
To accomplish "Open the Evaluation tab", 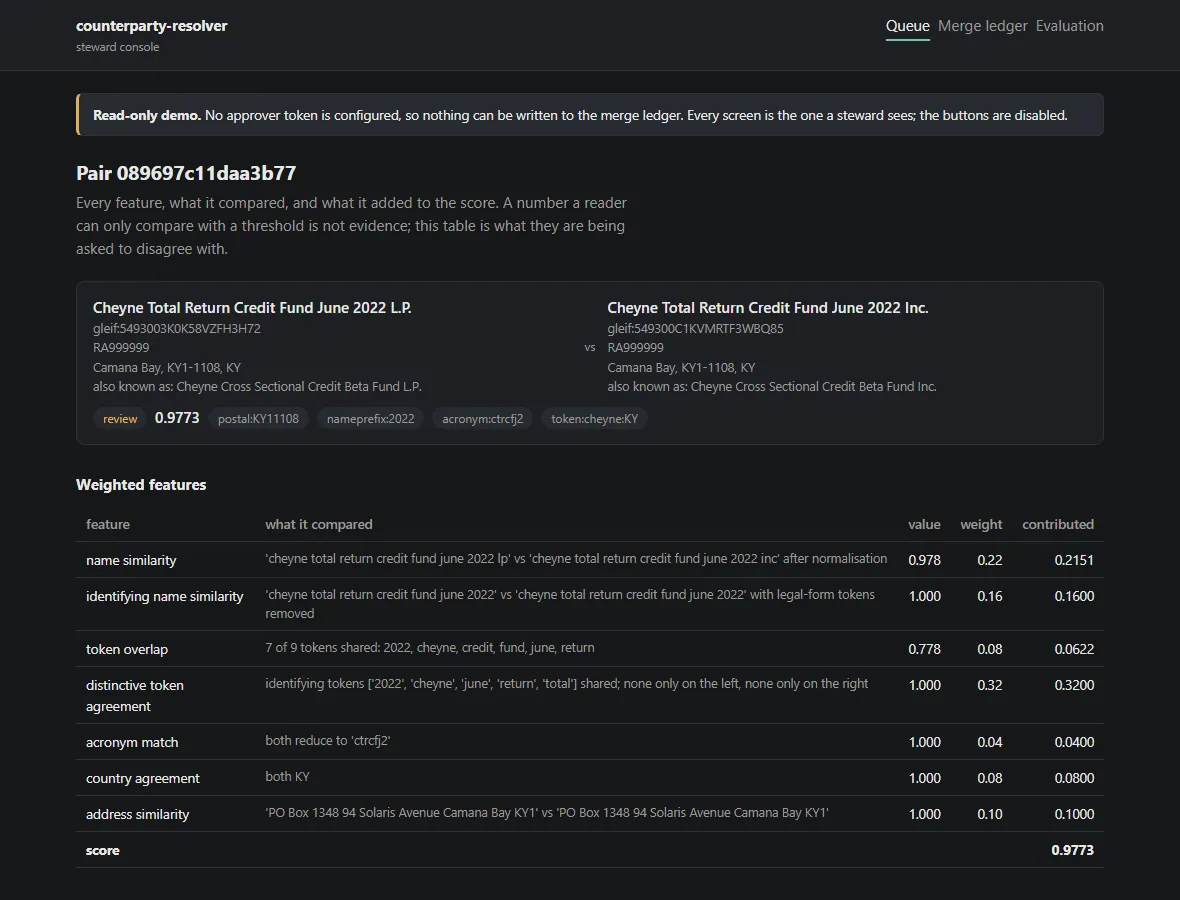I will pyautogui.click(x=1069, y=26).
